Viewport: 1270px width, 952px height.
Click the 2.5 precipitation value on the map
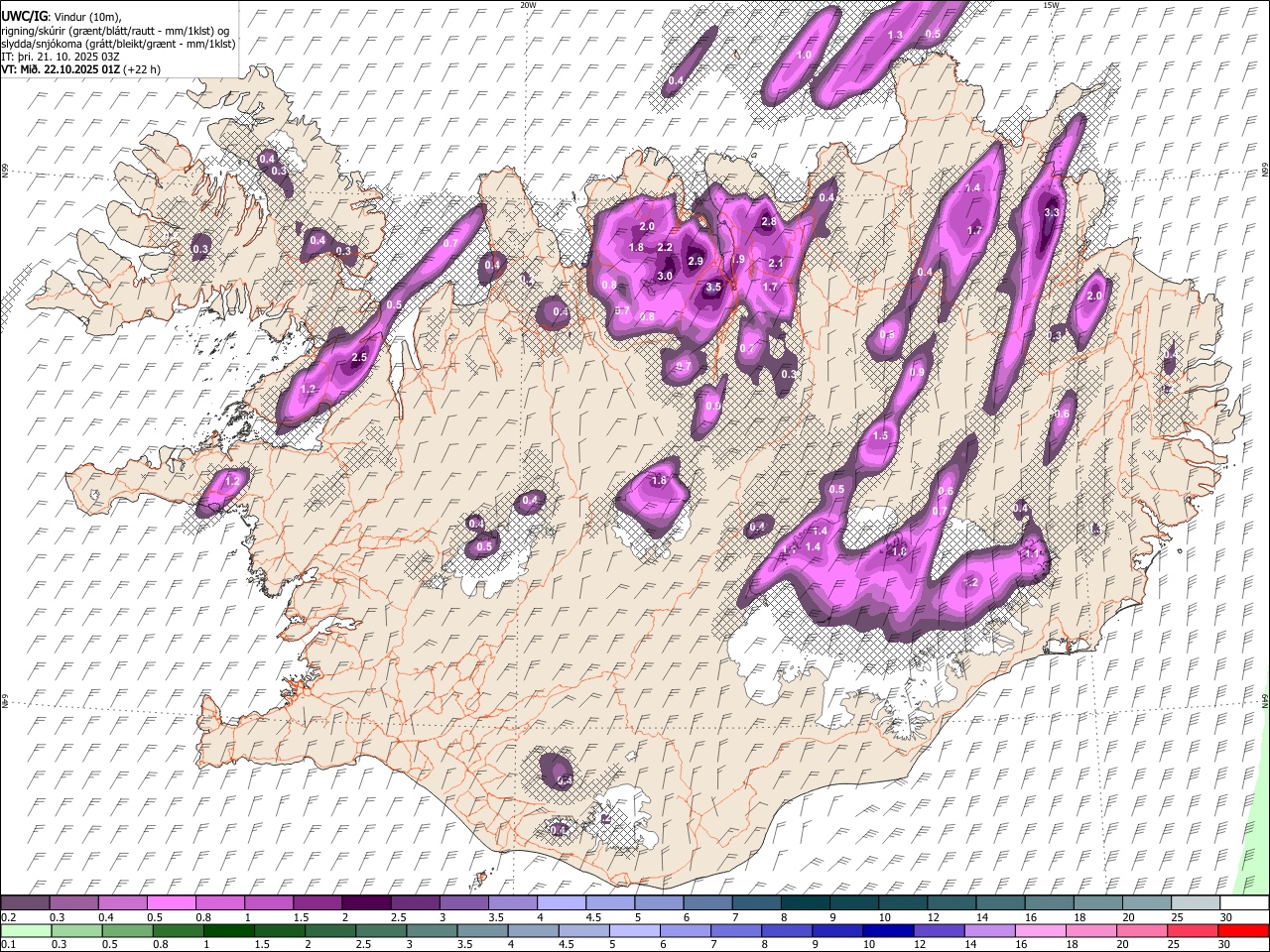click(x=360, y=357)
